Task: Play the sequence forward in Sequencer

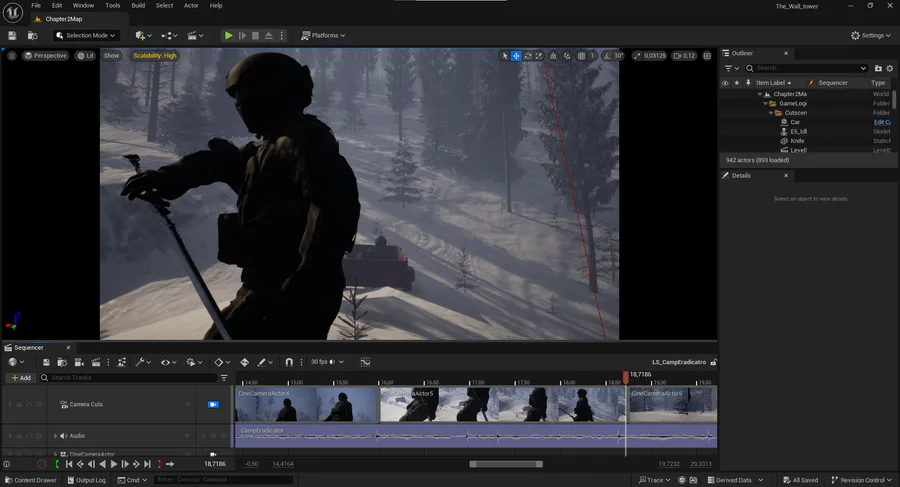Action: 114,464
